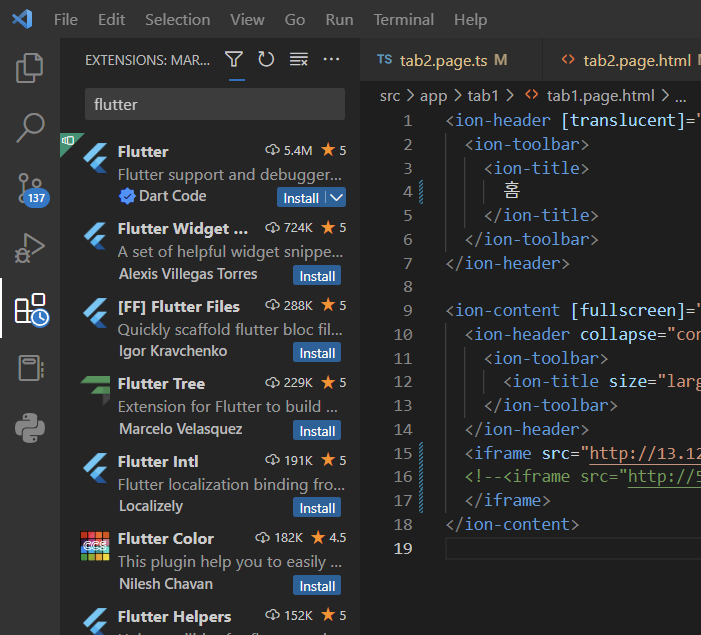
Task: Click the Flutter Color 4.5 star rating
Action: click(329, 537)
